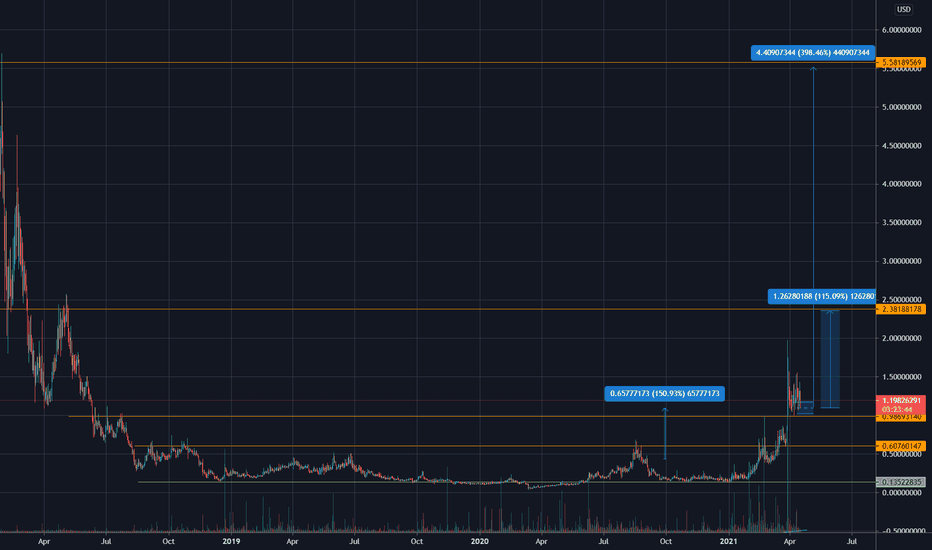This screenshot has width=932, height=550.
Task: Select the grey 0.13522835 price label
Action: [x=900, y=482]
